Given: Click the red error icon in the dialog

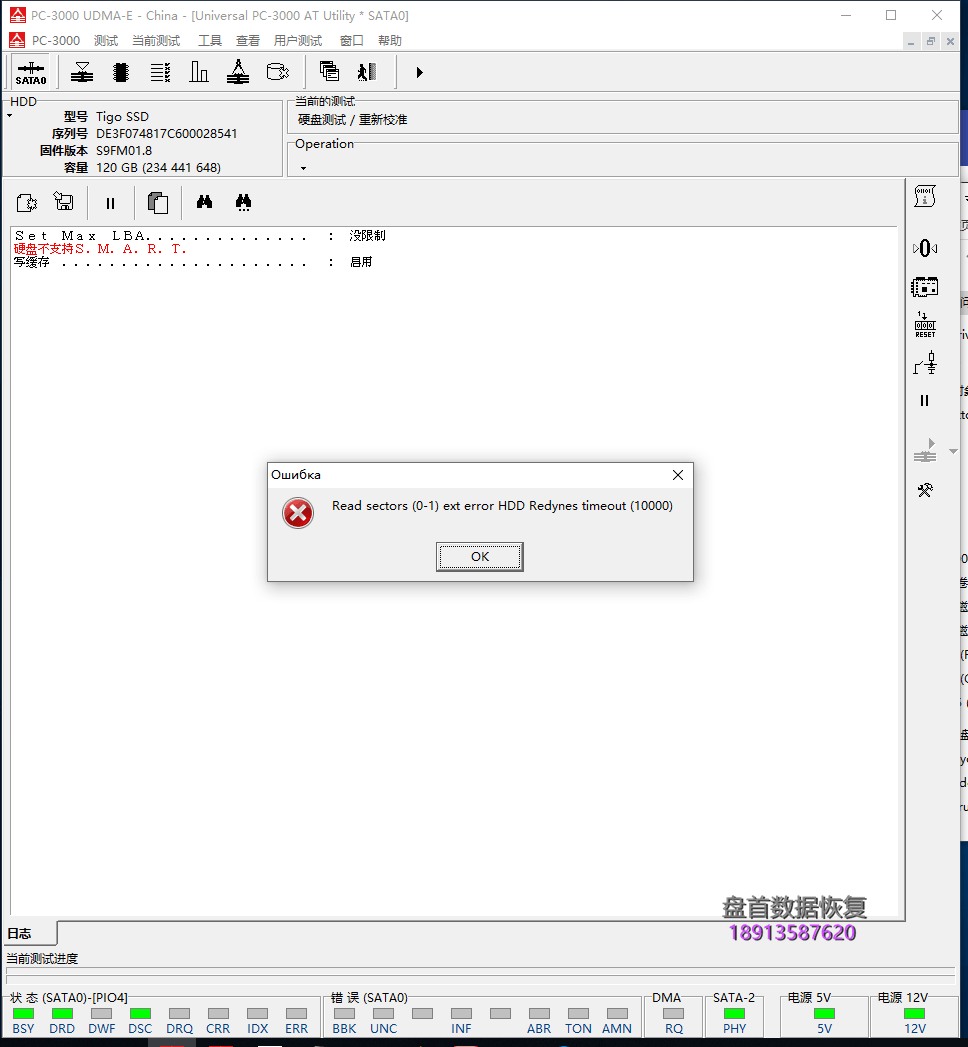Looking at the screenshot, I should click(298, 513).
